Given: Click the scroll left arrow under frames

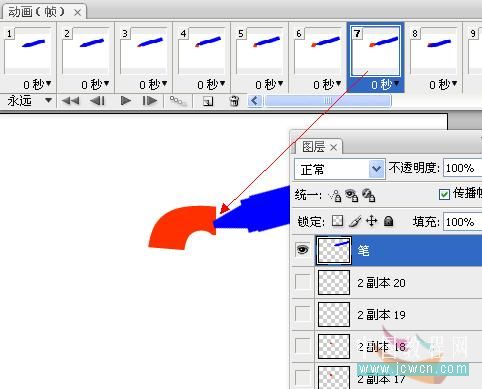Looking at the screenshot, I should (x=255, y=100).
